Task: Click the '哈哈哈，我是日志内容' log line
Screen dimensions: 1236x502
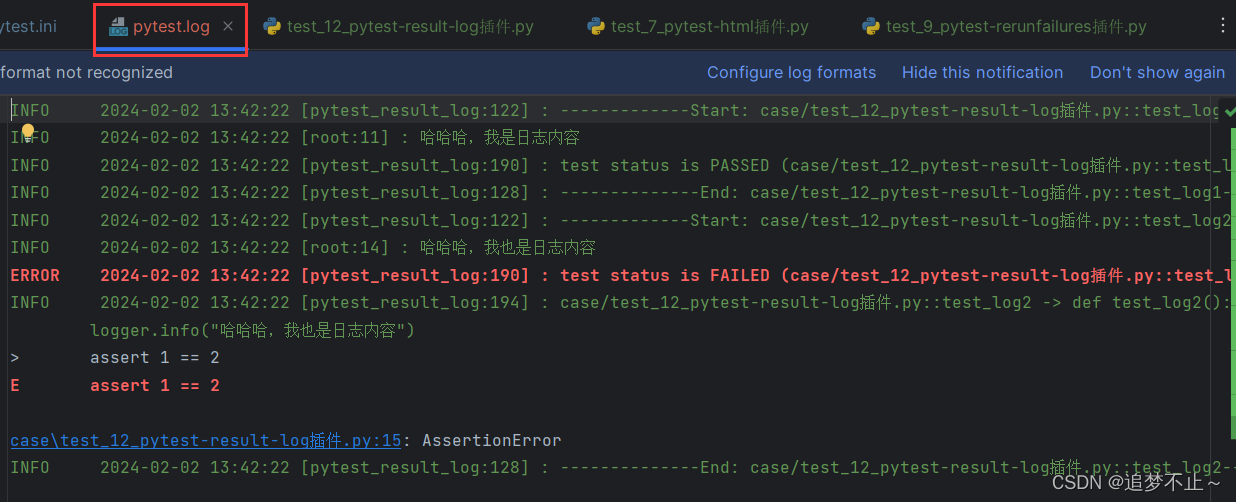Action: tap(295, 138)
